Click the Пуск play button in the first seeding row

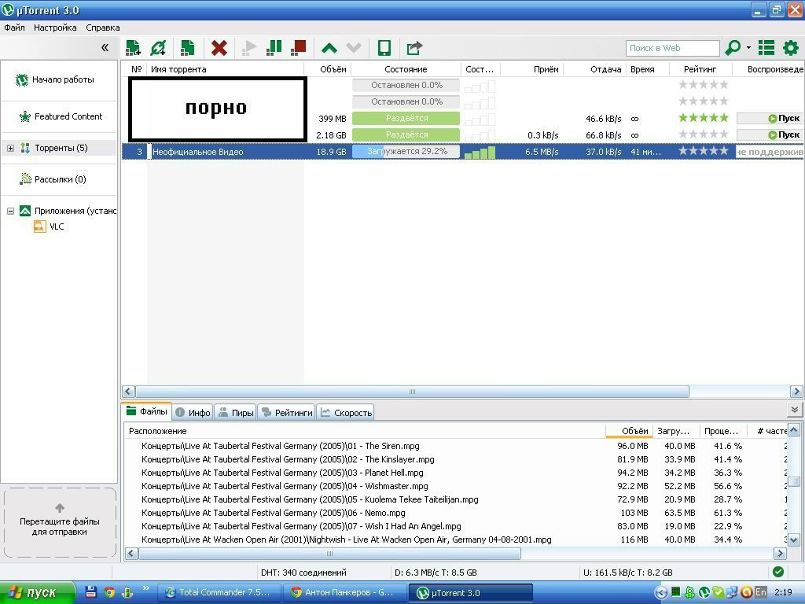(x=770, y=118)
